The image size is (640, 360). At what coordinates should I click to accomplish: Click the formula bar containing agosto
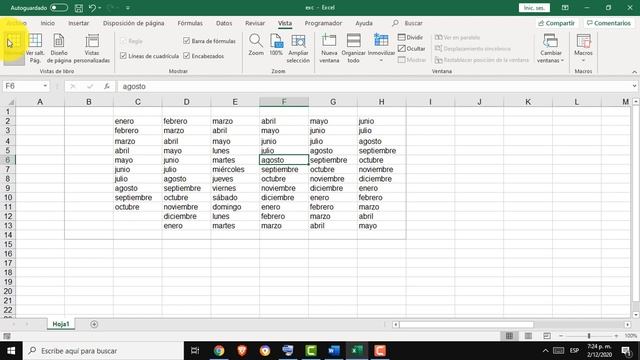pos(375,86)
